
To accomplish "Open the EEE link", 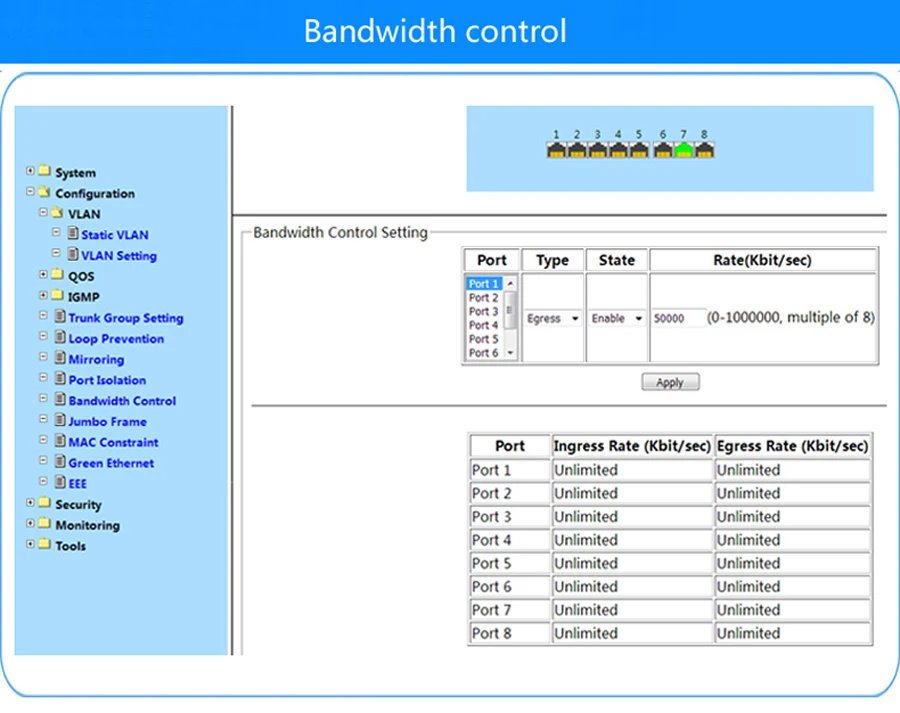I will (x=77, y=483).
